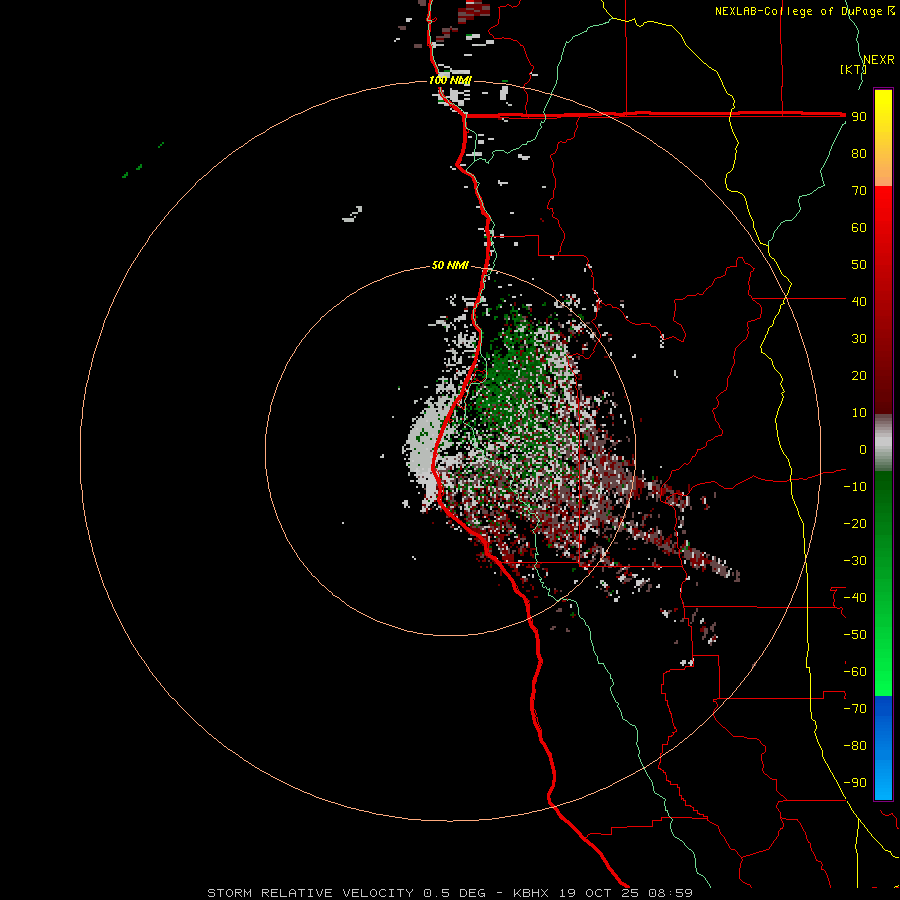900x900 pixels.
Task: Select the 30 value on velocity scale
Action: 859,339
